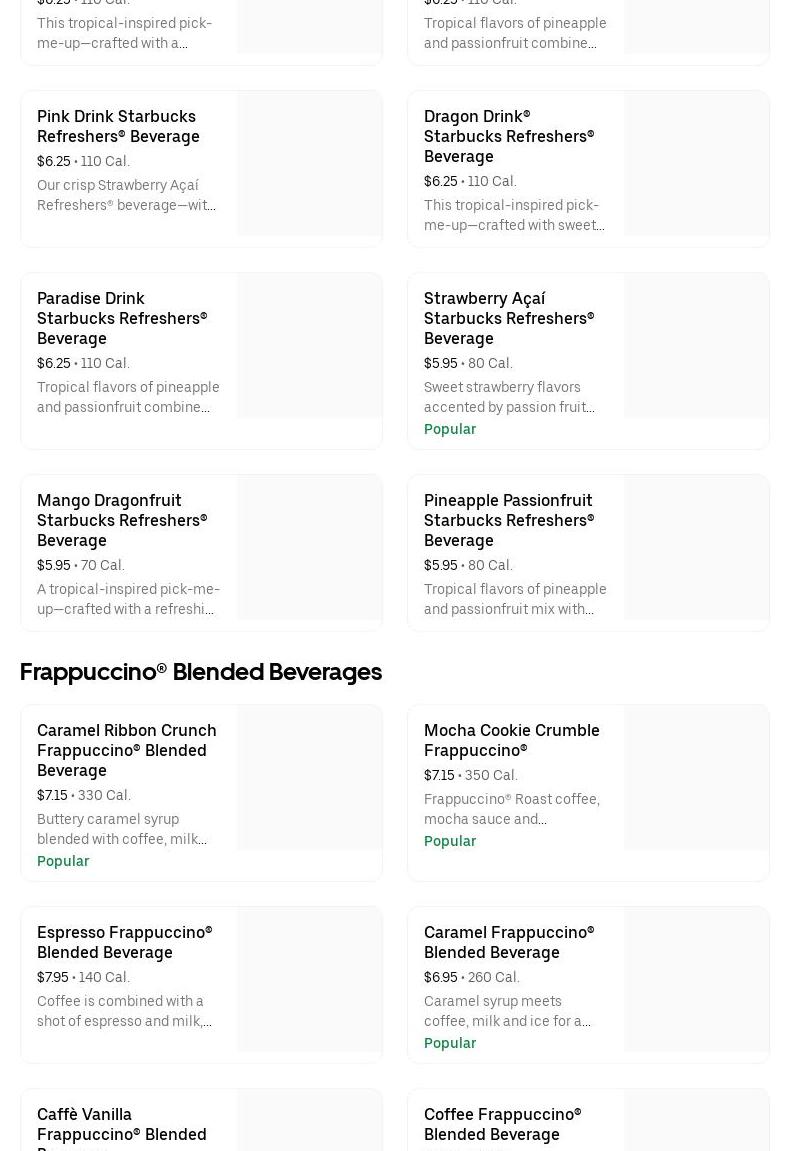Click Popular label under Caramel Ribbon Crunch
Viewport: 804px width, 1151px height.
[x=63, y=861]
